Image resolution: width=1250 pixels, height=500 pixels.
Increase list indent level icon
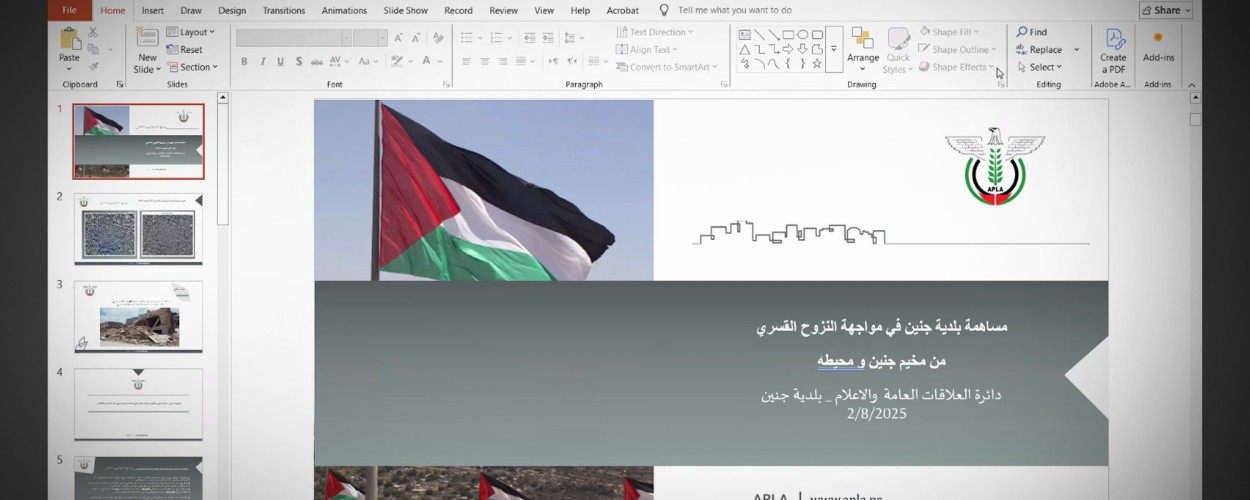tap(548, 38)
